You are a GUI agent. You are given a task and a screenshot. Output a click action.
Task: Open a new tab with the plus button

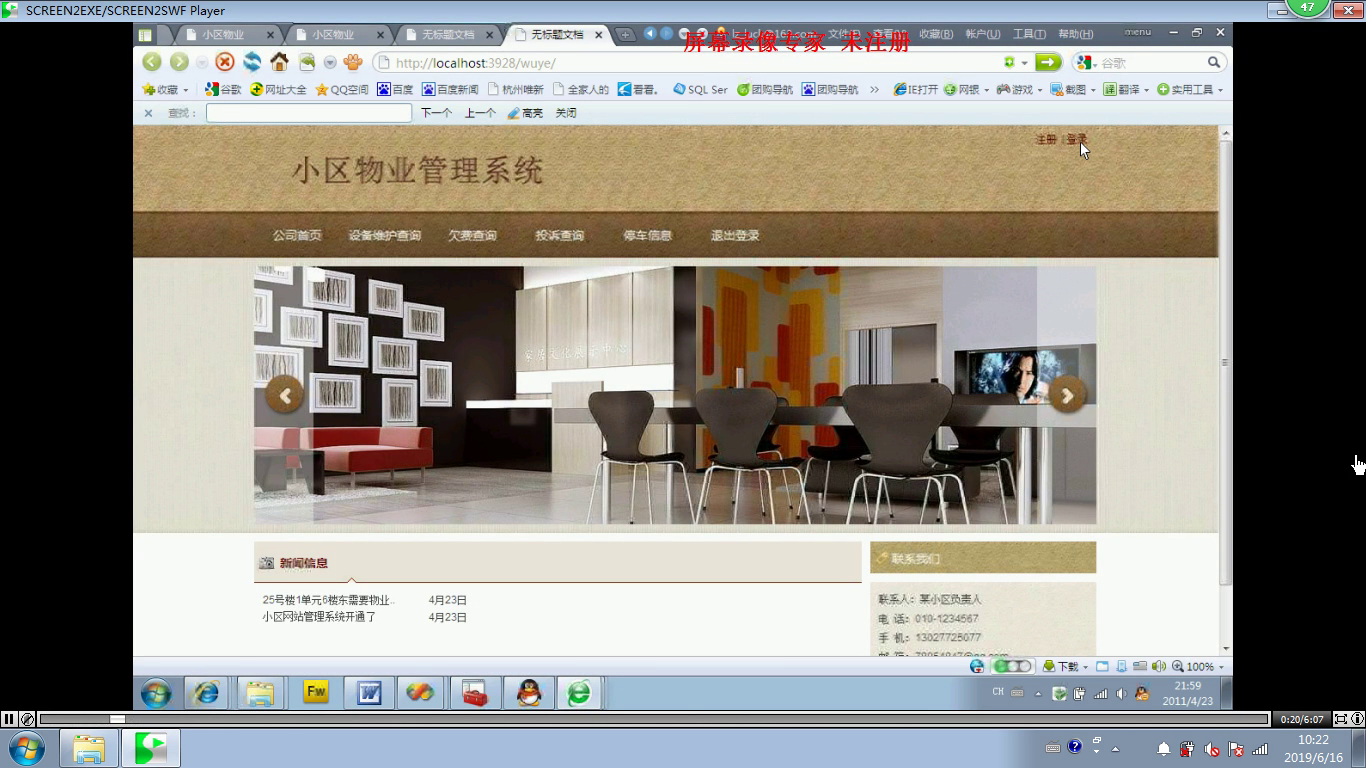pyautogui.click(x=625, y=34)
